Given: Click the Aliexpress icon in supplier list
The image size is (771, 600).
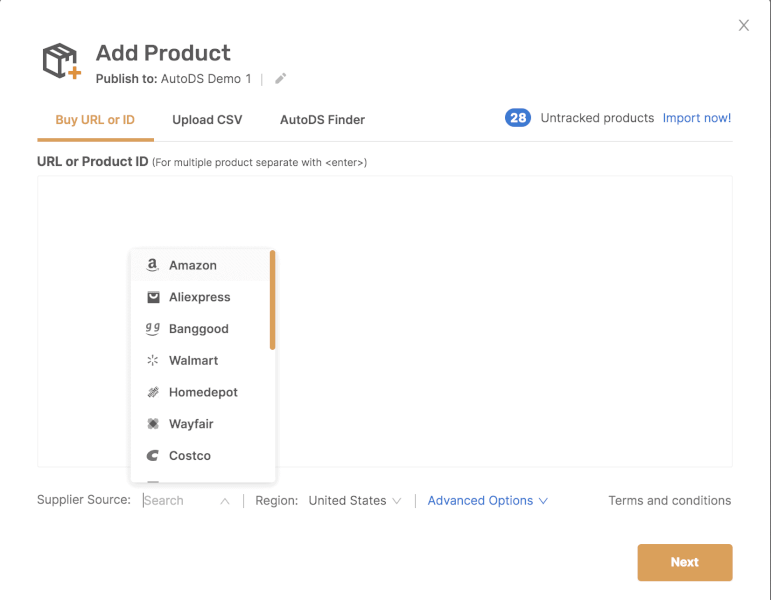Looking at the screenshot, I should [x=153, y=297].
